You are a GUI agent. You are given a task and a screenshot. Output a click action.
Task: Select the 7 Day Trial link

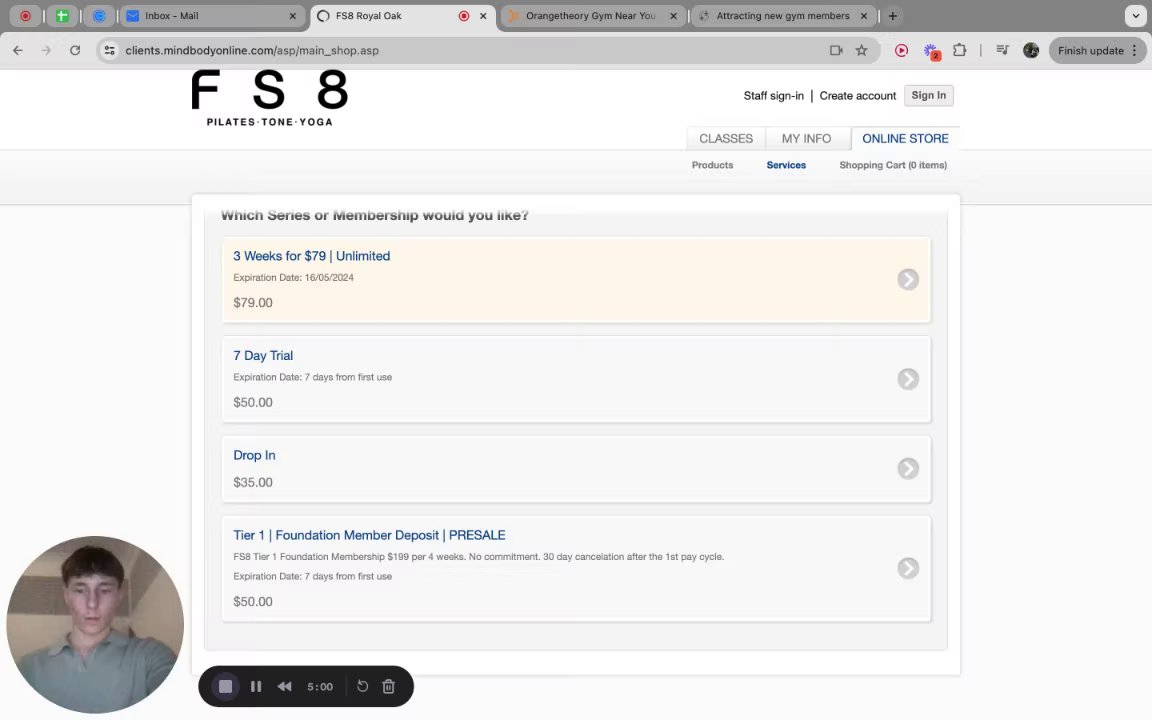(263, 356)
